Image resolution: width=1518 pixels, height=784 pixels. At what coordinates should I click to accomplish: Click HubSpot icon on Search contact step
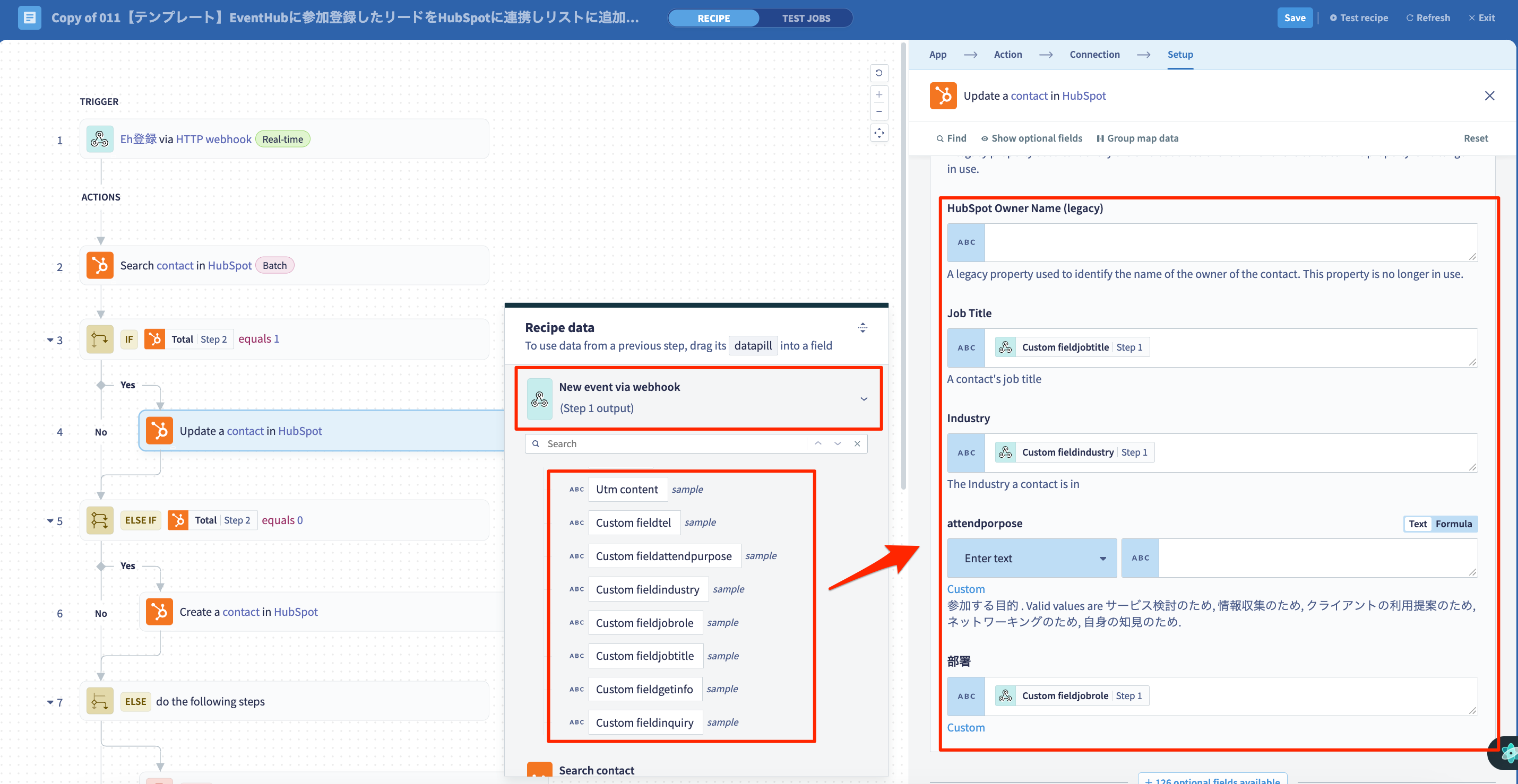click(100, 266)
